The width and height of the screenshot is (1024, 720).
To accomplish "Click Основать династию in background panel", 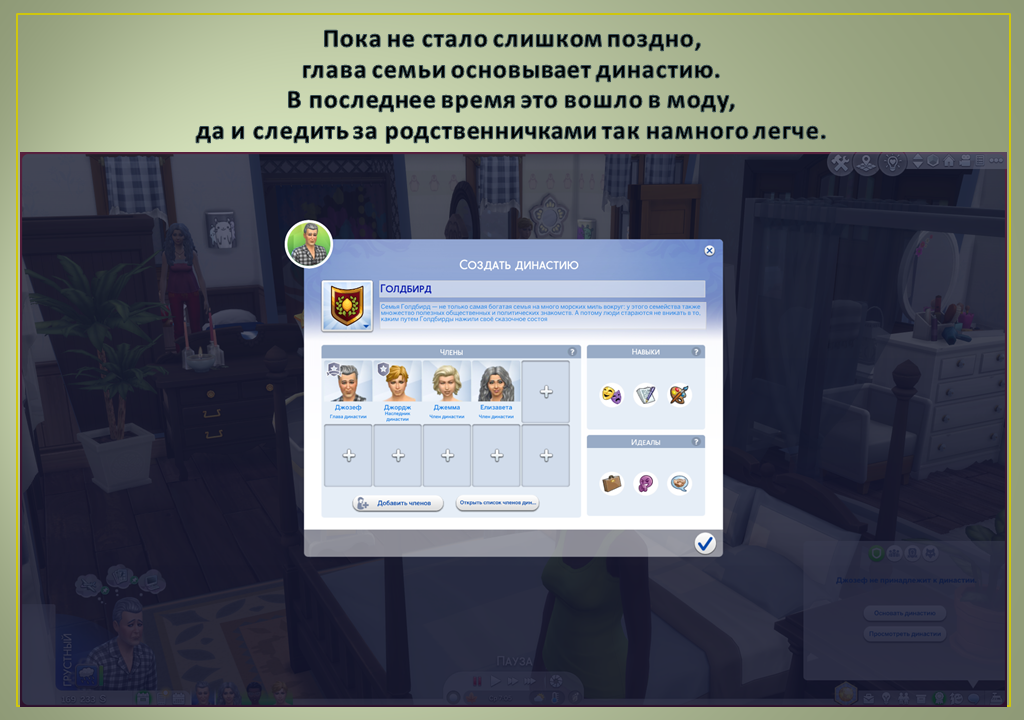I will pos(904,613).
